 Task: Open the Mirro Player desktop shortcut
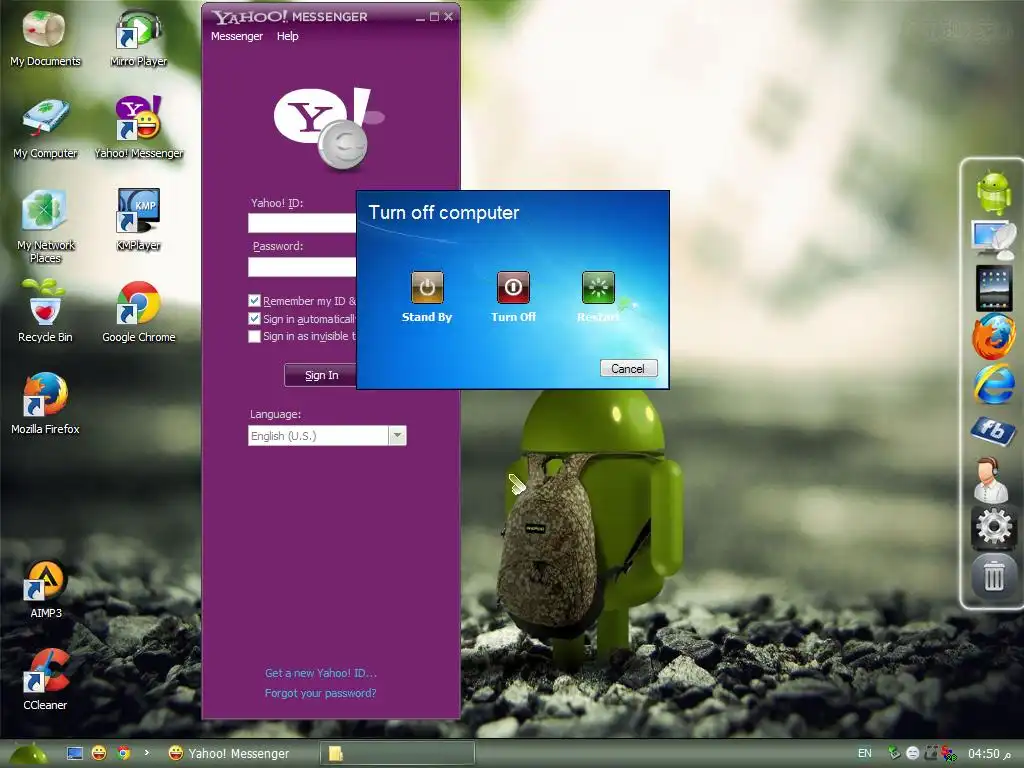point(138,39)
